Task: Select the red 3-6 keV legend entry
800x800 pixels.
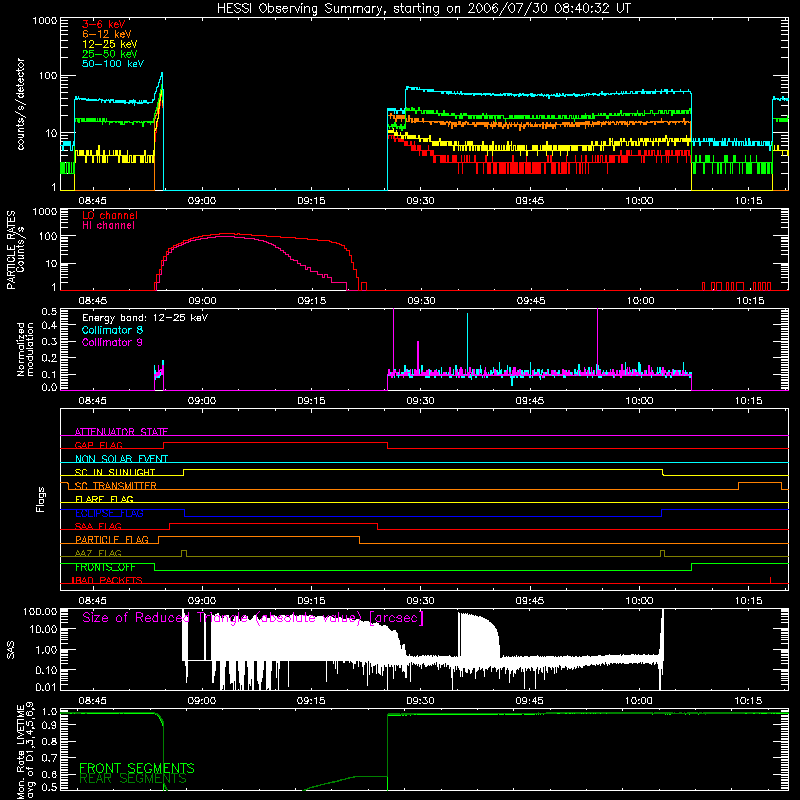Action: (x=103, y=24)
